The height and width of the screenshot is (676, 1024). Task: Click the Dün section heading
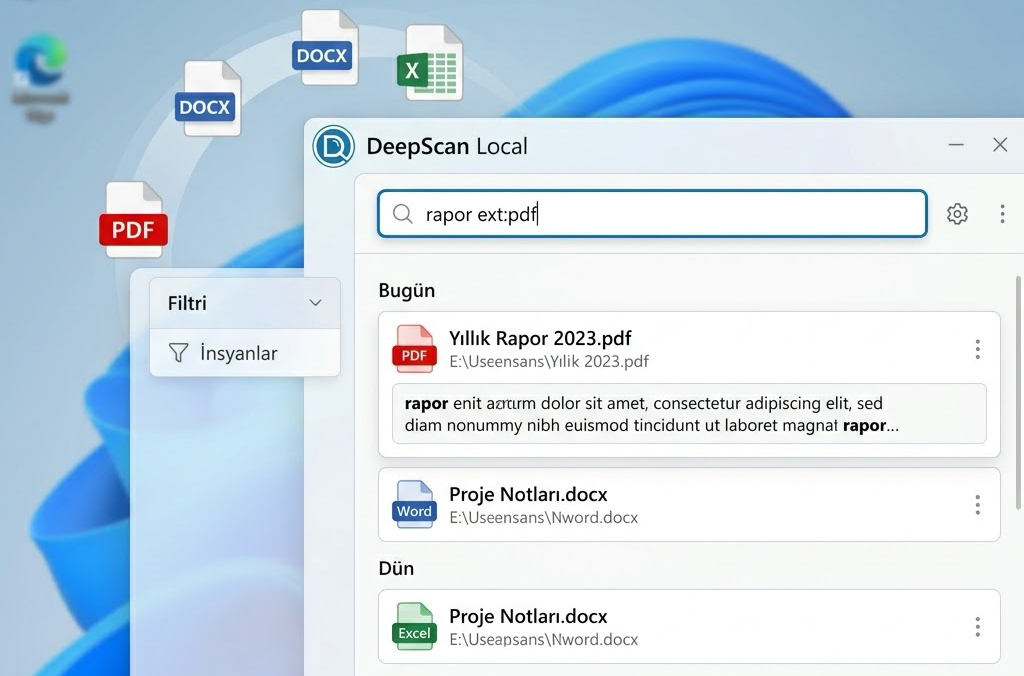[x=396, y=568]
